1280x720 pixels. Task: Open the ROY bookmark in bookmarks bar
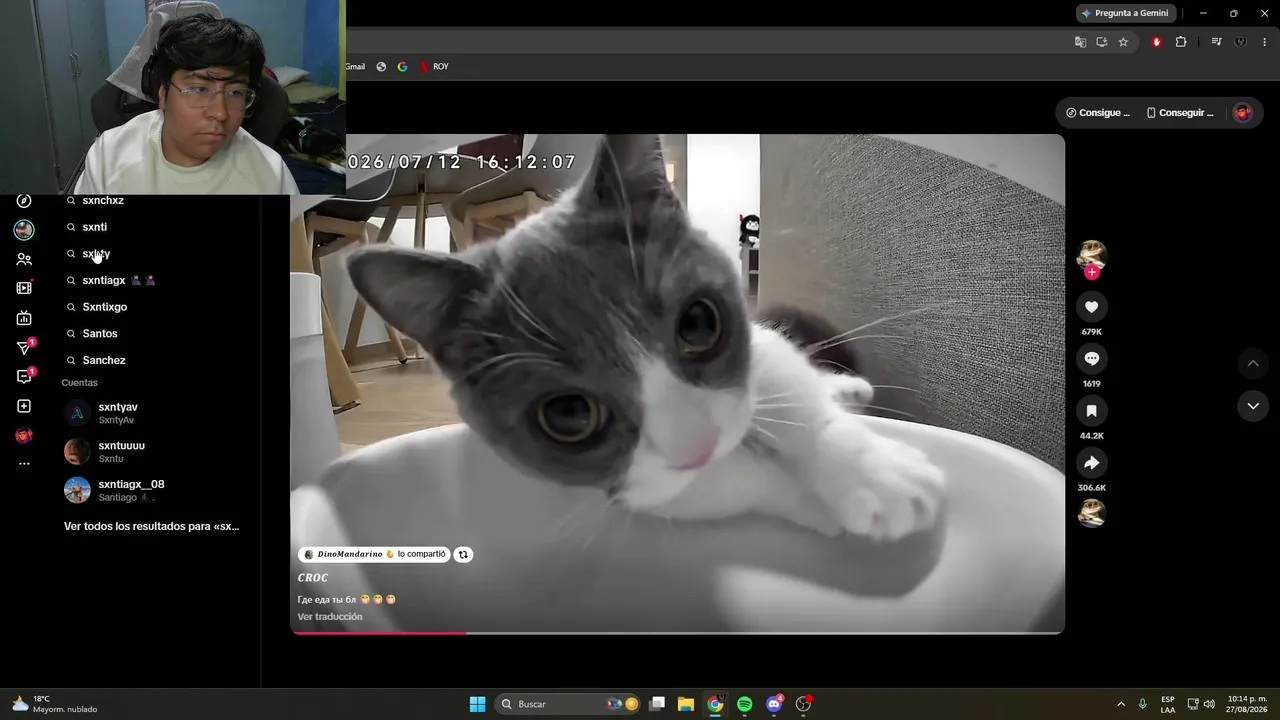click(434, 67)
